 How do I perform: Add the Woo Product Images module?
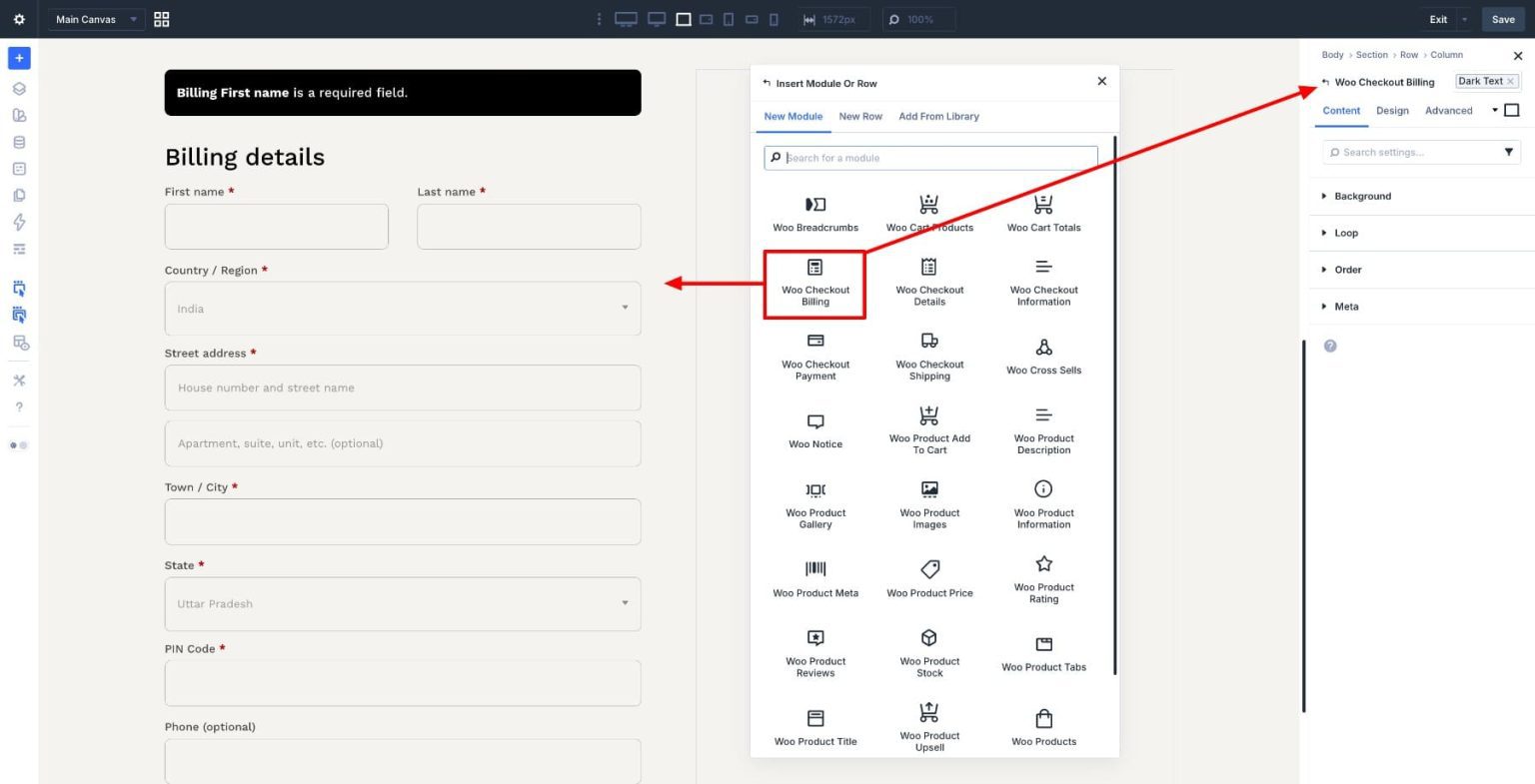tap(929, 505)
